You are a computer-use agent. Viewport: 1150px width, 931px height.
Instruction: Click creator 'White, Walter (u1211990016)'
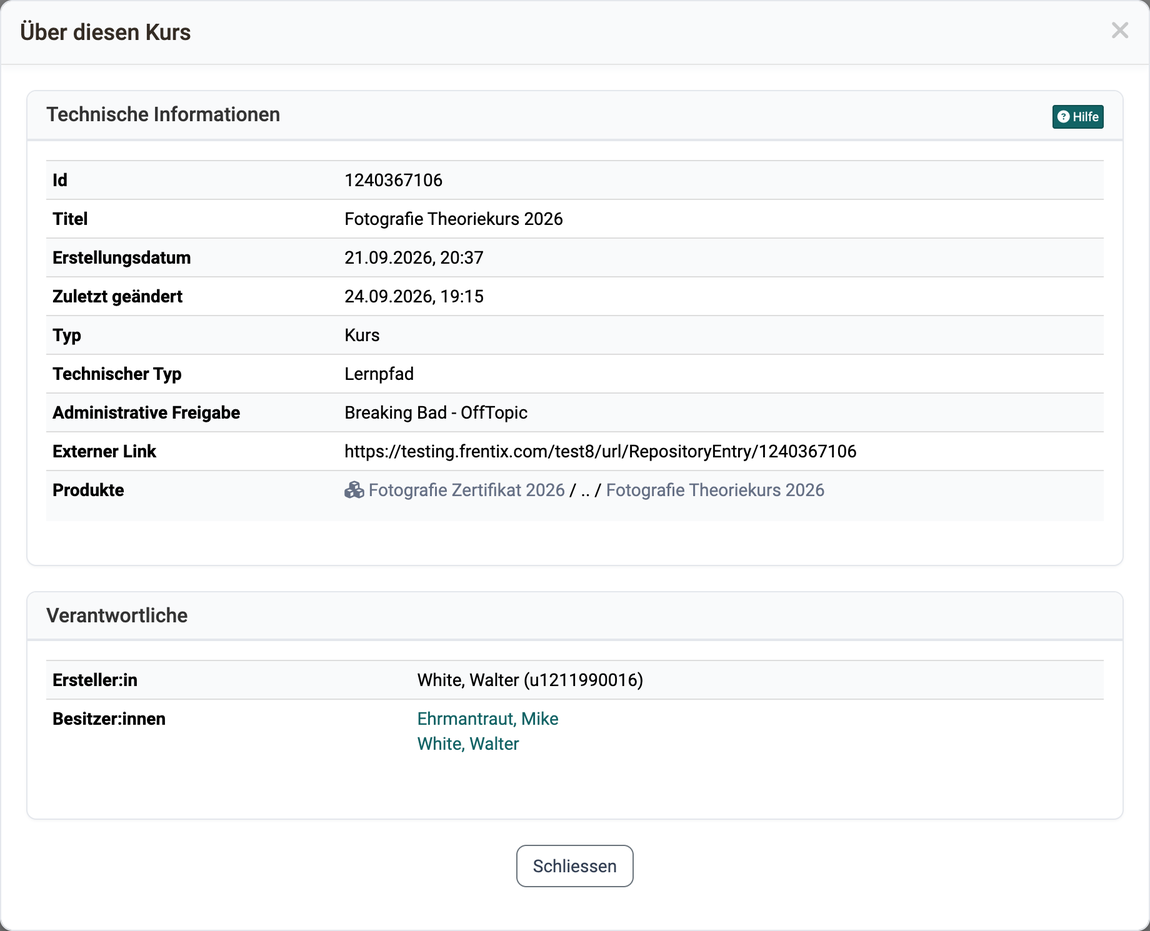coord(530,680)
